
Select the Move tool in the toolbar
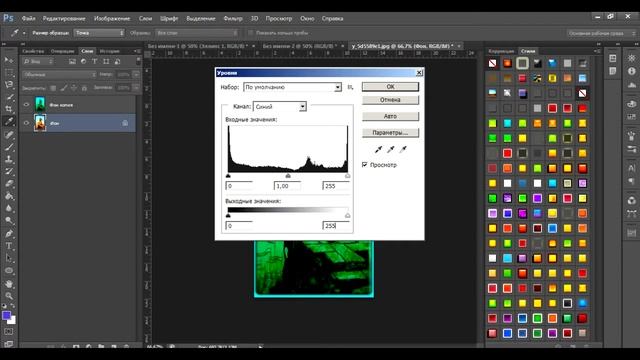point(9,60)
